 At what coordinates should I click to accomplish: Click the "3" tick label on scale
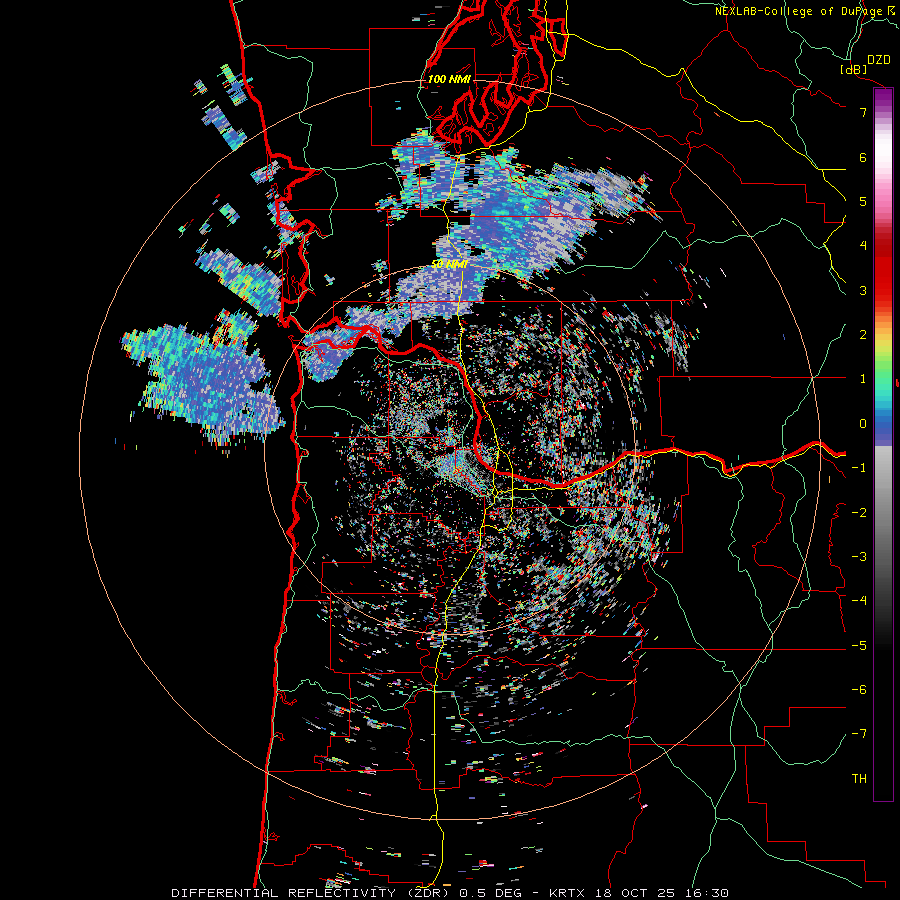click(x=863, y=290)
